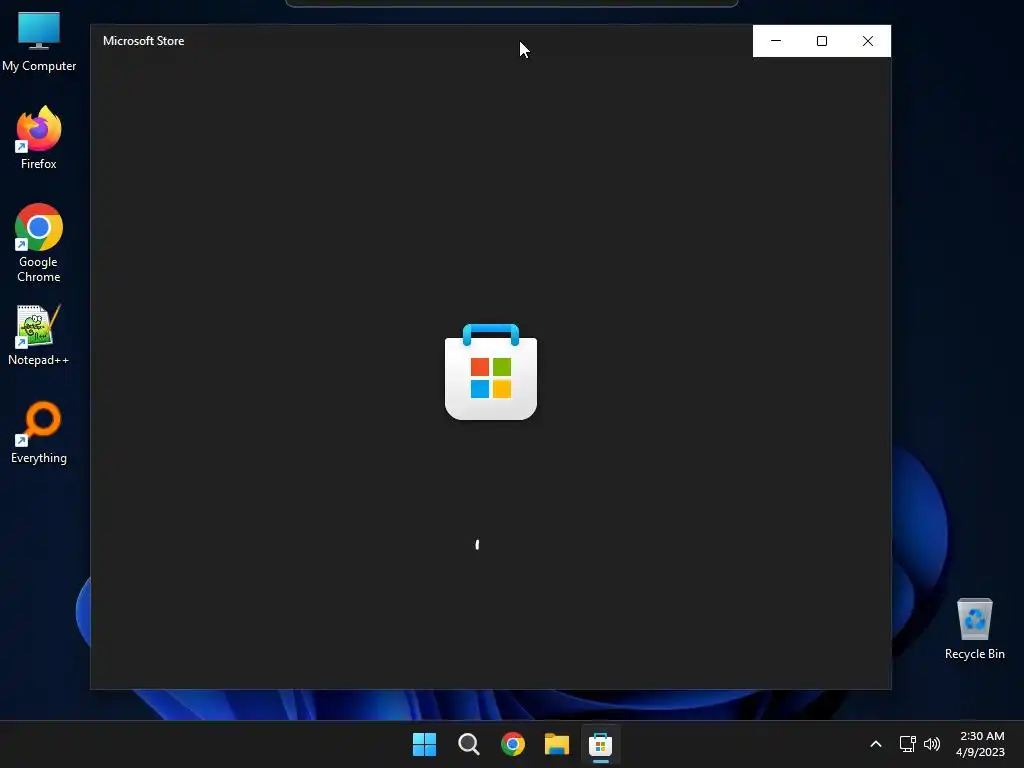
Task: Open the Windows Start menu
Action: [424, 744]
